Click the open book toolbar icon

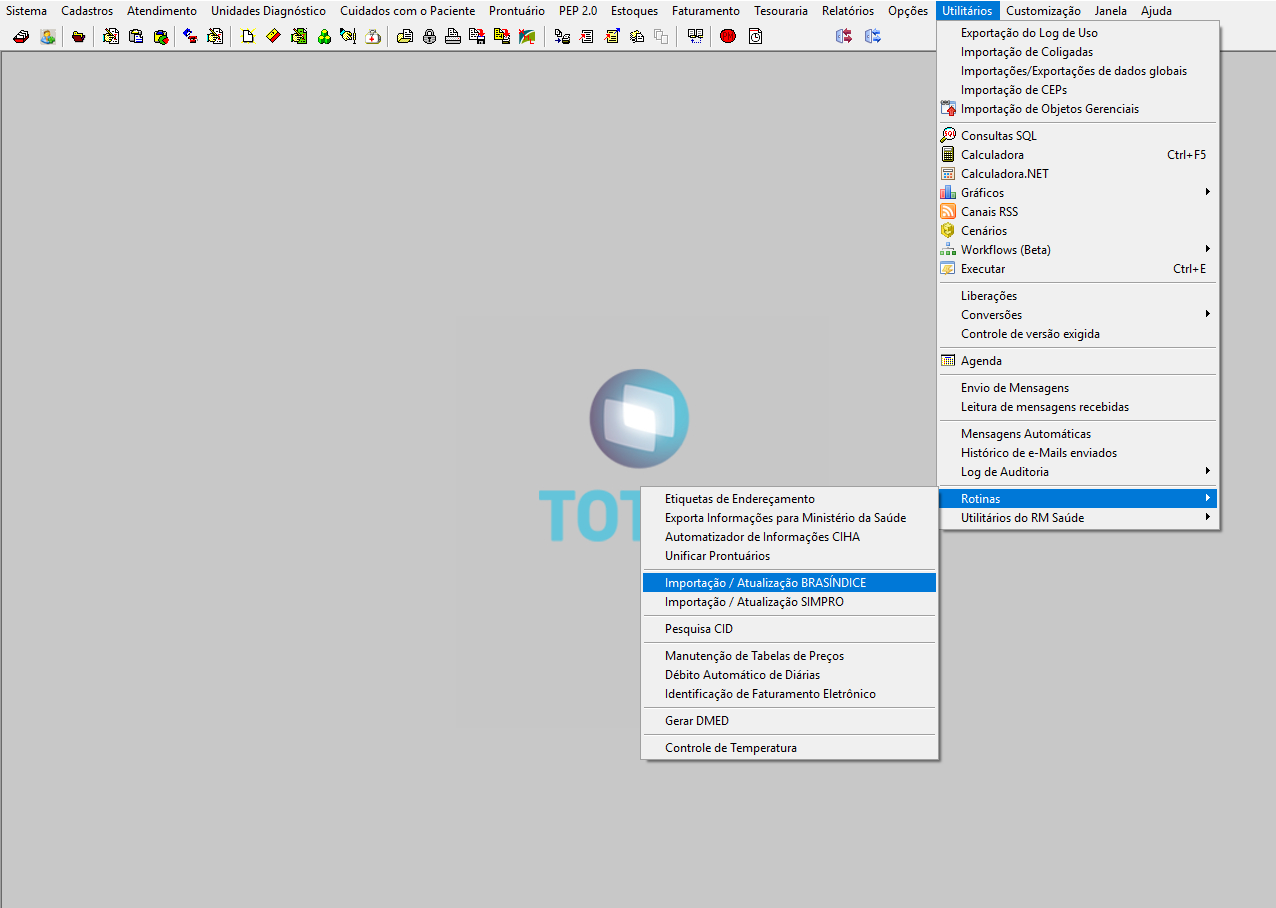pos(695,37)
